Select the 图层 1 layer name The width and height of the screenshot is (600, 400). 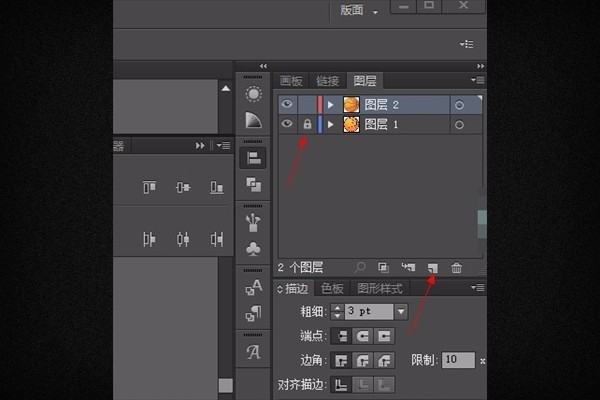click(381, 124)
